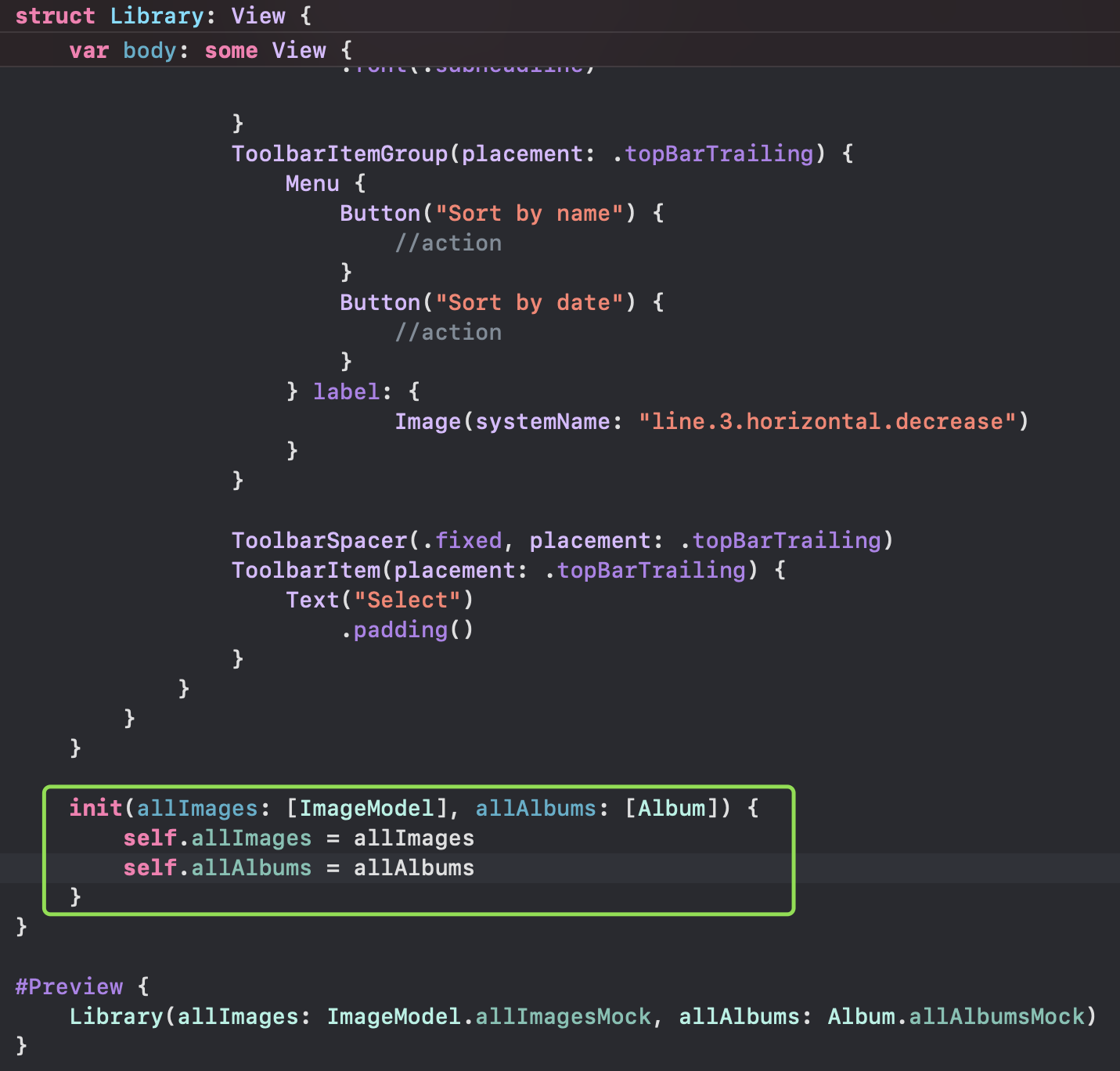Click 'ToolbarItem' above the Text("Select") line
Screen dimensions: 1120x1071
pyautogui.click(x=306, y=570)
